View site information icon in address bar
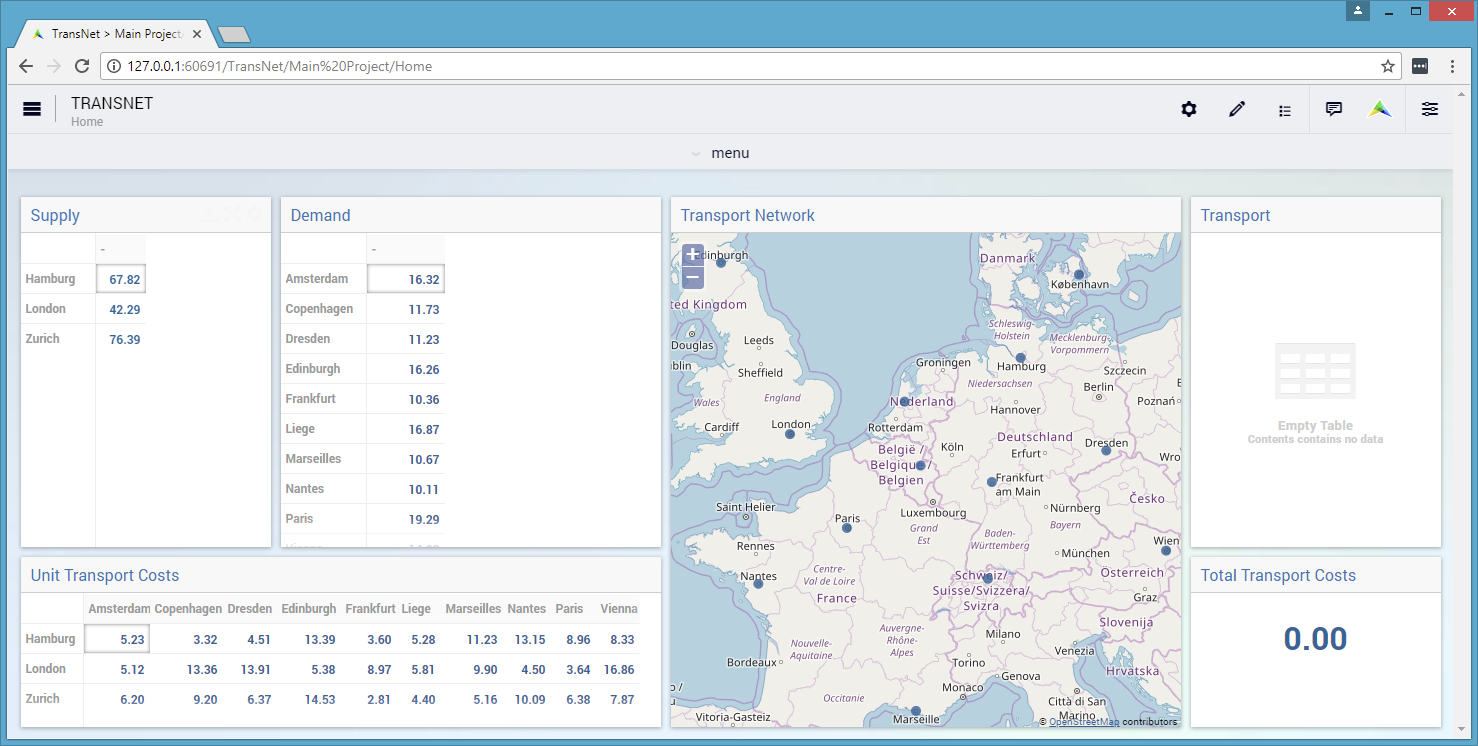This screenshot has width=1478, height=746. [x=115, y=66]
